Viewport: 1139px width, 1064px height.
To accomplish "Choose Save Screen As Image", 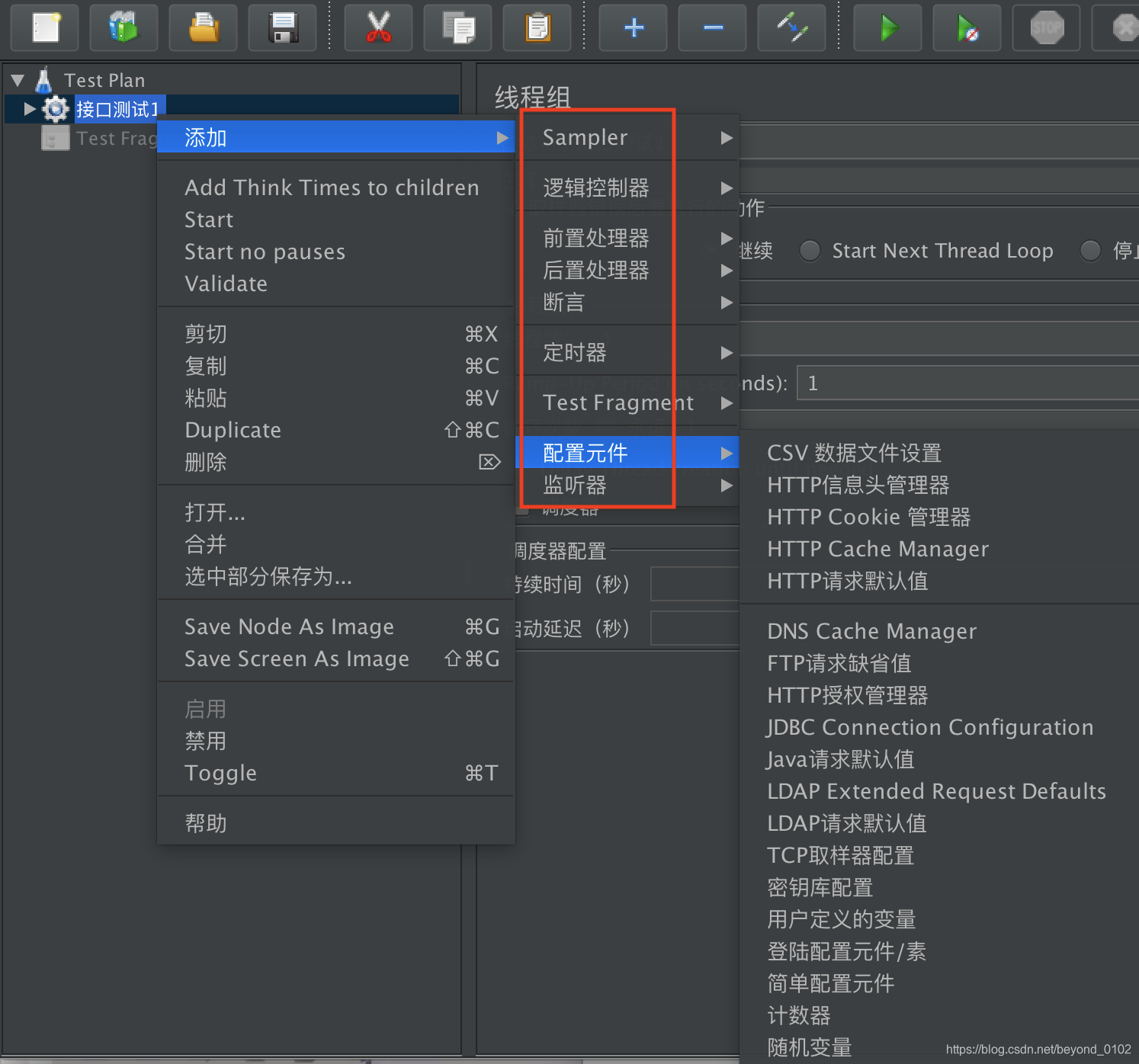I will 335,659.
